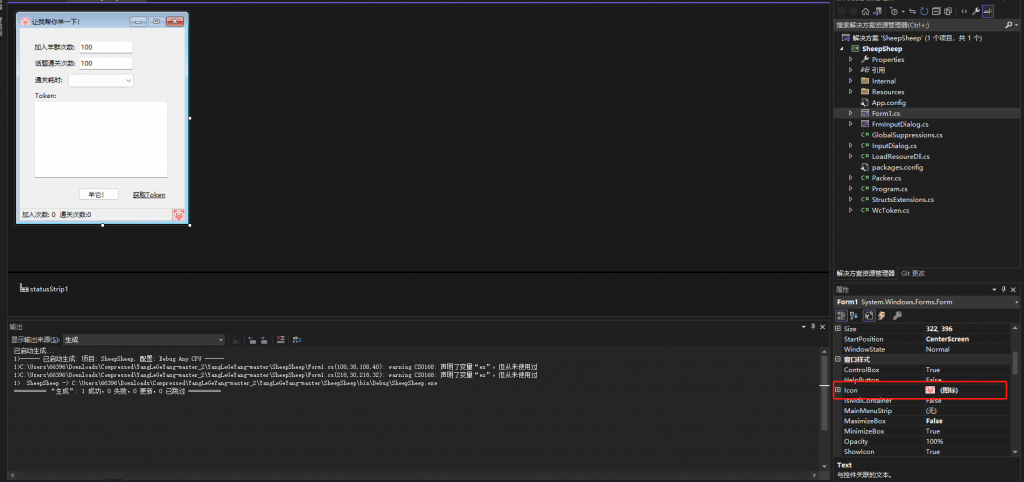Open the Output panel window options arrow
1024x482 pixels.
[x=804, y=326]
